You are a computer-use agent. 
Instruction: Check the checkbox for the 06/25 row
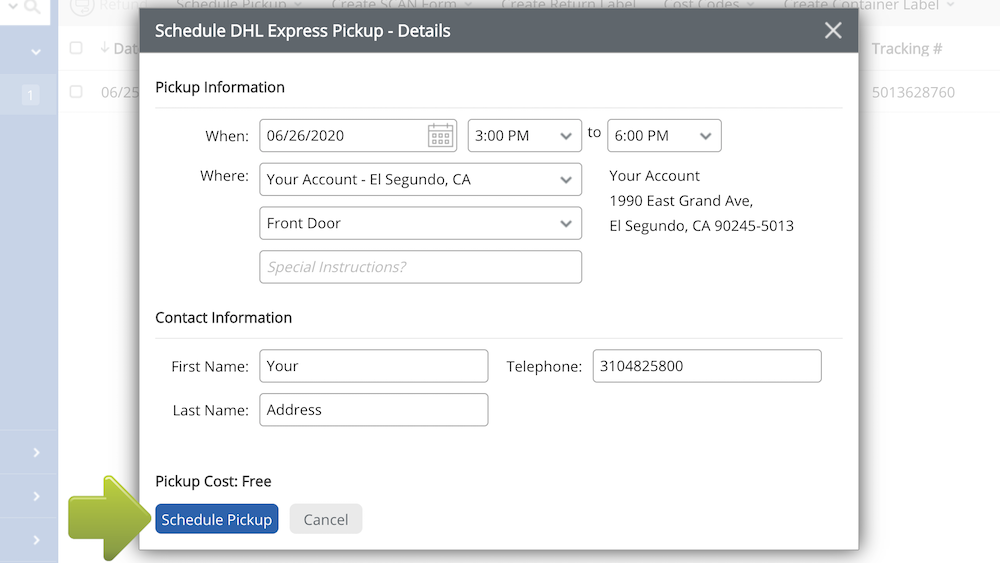point(76,92)
